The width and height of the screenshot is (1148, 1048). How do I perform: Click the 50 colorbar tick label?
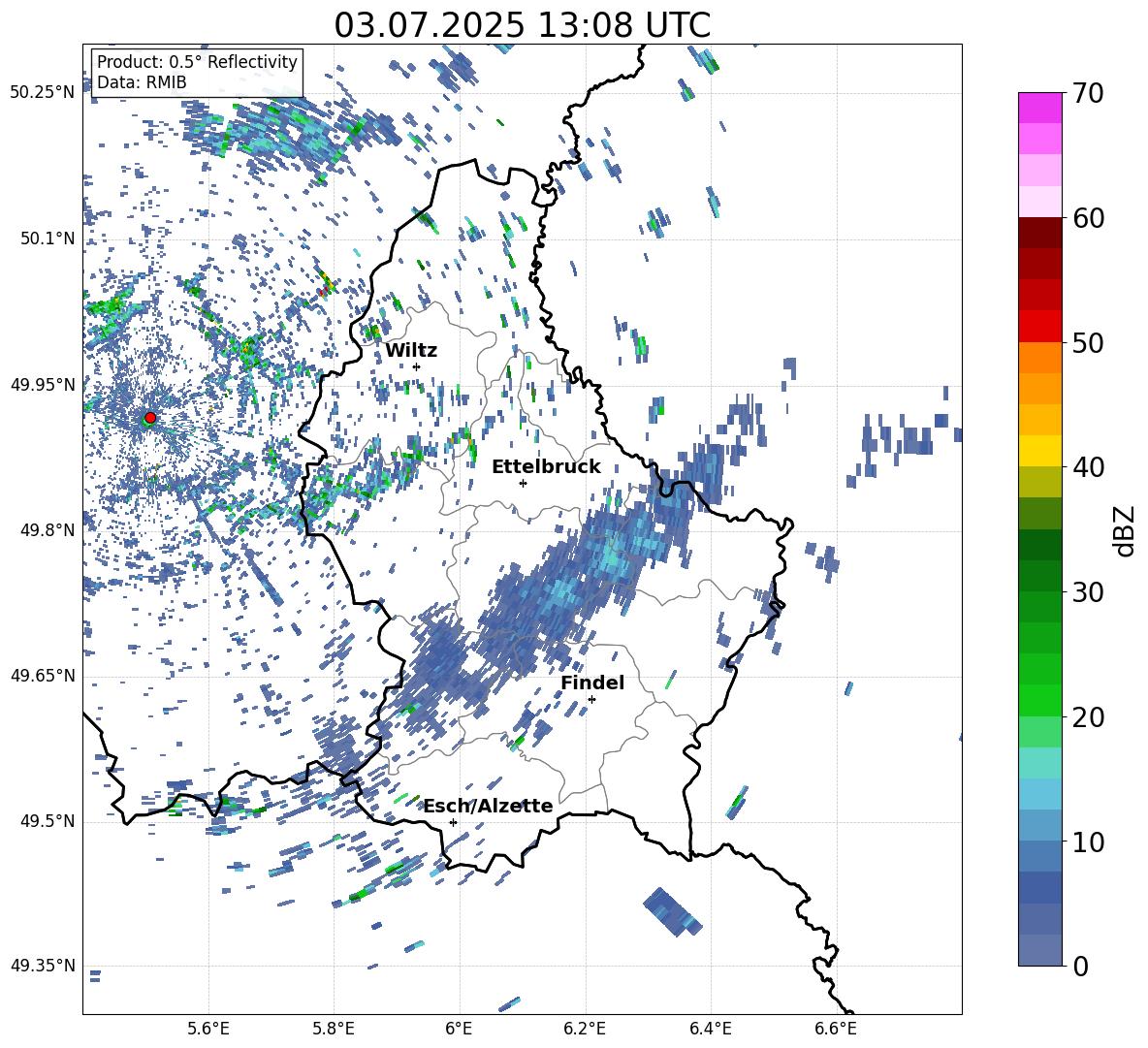coord(1089,342)
